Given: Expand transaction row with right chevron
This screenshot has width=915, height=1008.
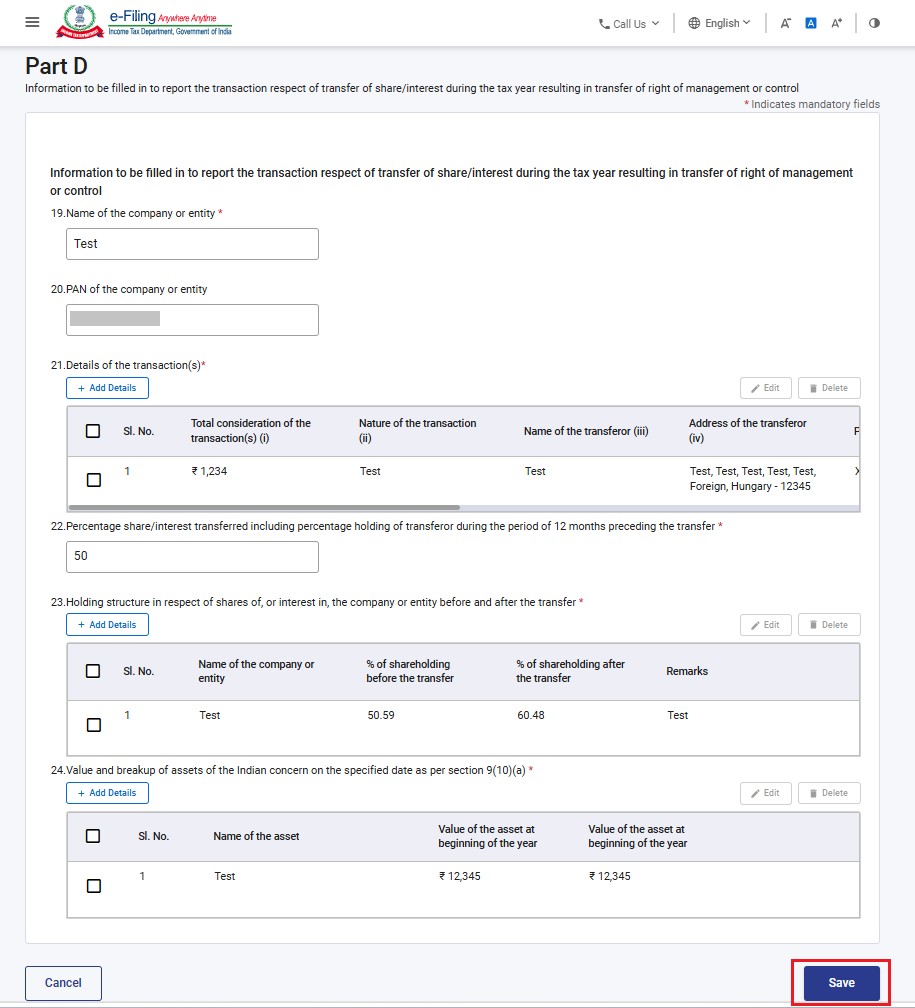Looking at the screenshot, I should coord(857,471).
